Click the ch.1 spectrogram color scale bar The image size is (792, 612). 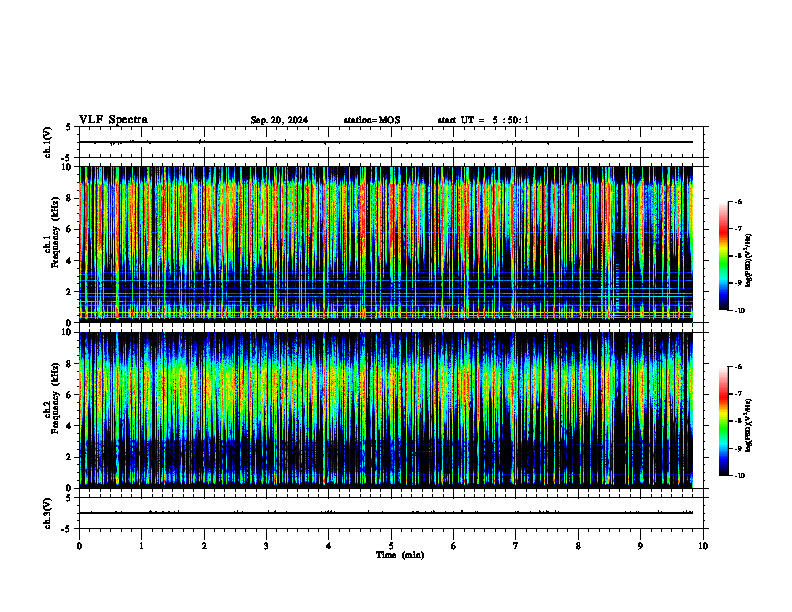coord(724,256)
